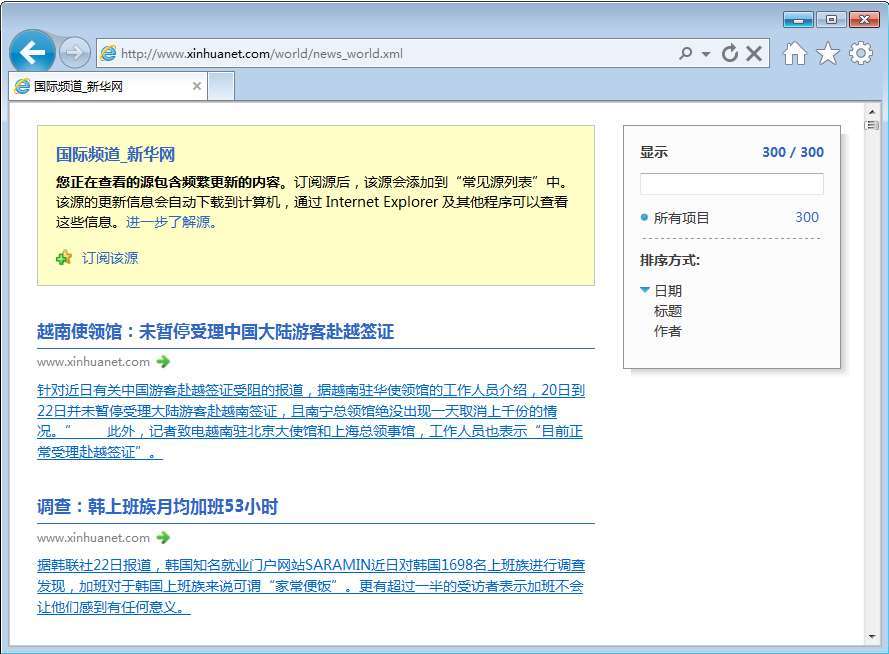
Task: Open the 进一步了解源 link
Action: coord(171,222)
